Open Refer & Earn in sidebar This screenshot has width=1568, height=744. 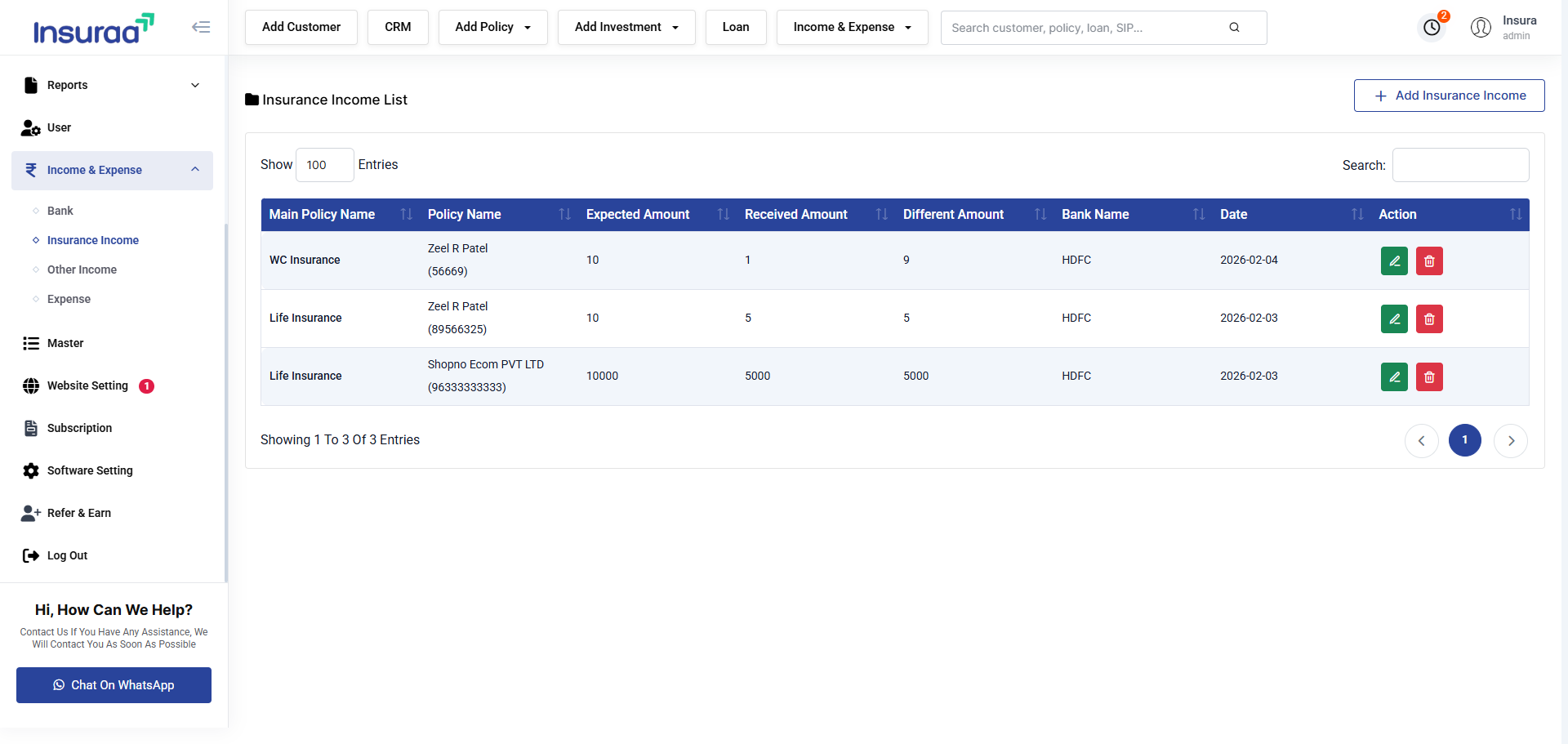pos(113,513)
